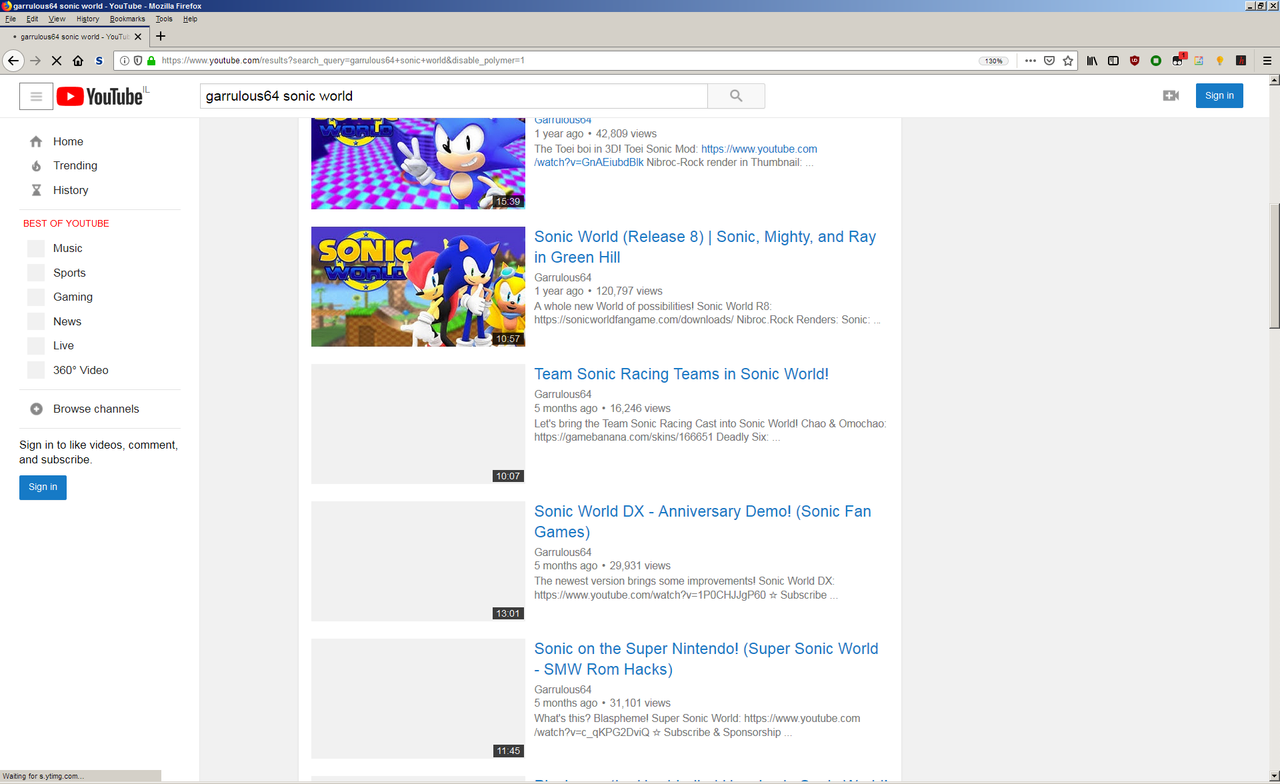Viewport: 1280px width, 784px height.
Task: Click the 15:39 Toei Sonic video thumbnail
Action: point(418,164)
